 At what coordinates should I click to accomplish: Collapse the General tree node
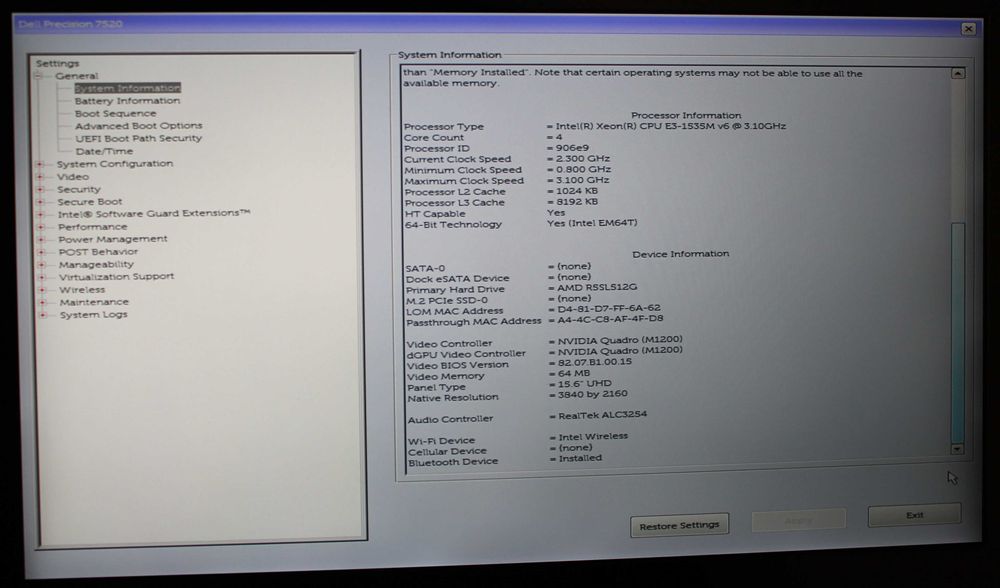pyautogui.click(x=39, y=76)
